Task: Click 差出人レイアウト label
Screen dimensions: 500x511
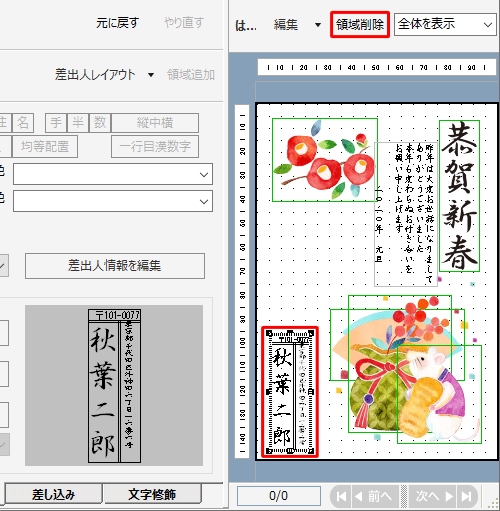Action: [95, 75]
